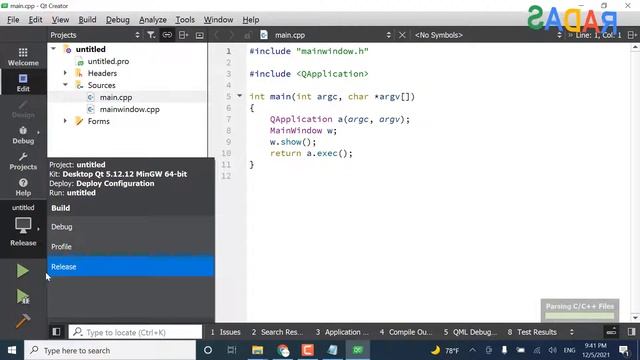Expand the Forms folder
This screenshot has width=640, height=360.
click(65, 121)
